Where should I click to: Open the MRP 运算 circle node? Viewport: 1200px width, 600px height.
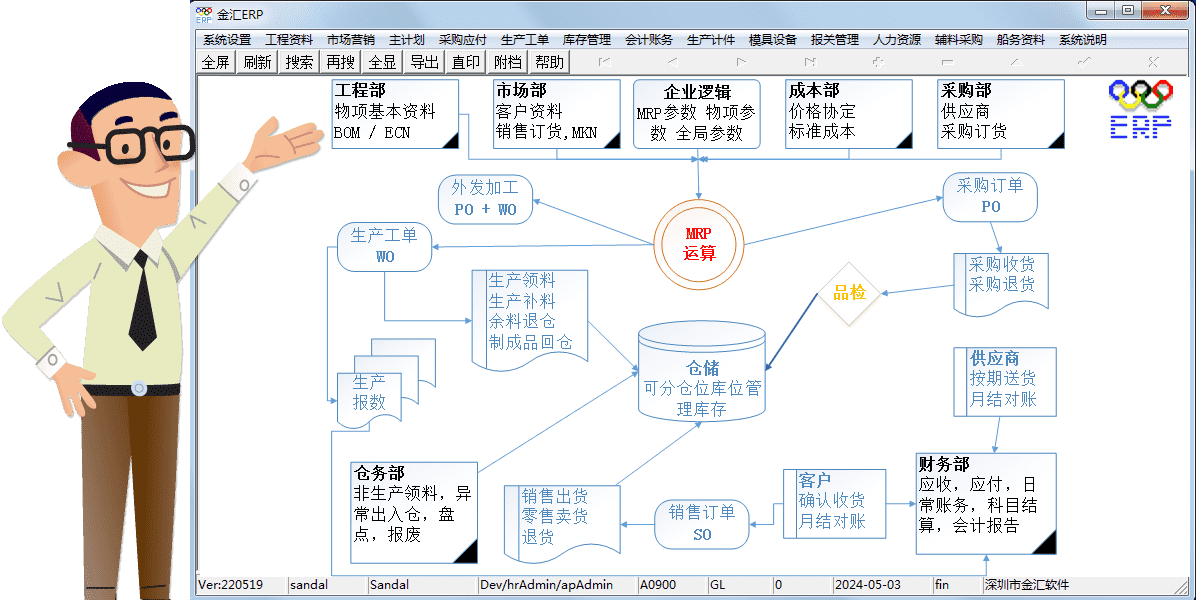[x=699, y=243]
